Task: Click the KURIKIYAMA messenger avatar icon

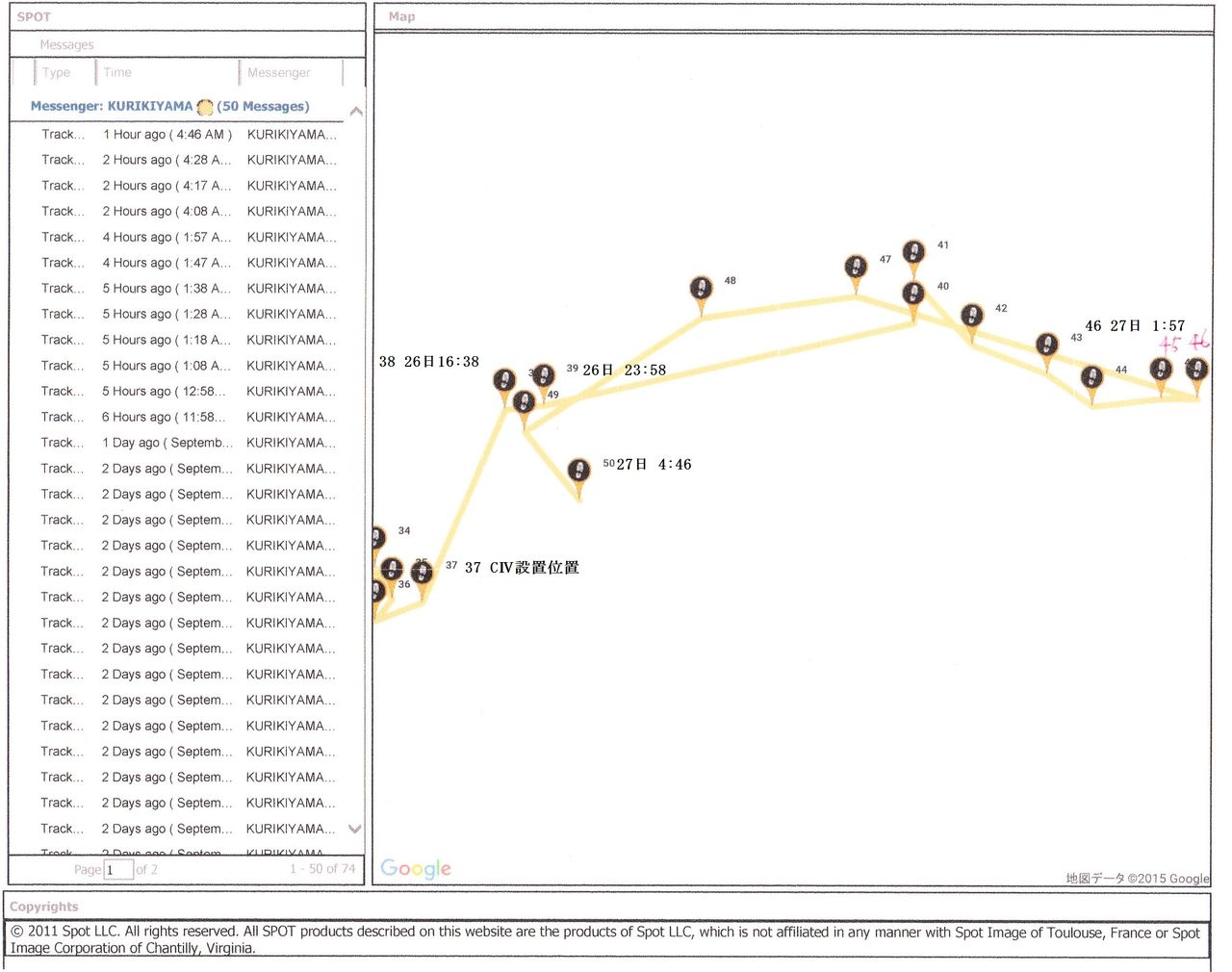Action: [x=205, y=107]
